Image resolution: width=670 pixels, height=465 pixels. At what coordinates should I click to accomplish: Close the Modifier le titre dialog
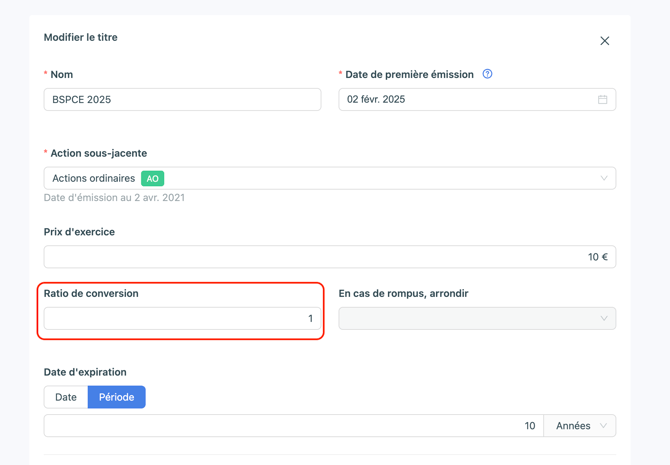604,41
